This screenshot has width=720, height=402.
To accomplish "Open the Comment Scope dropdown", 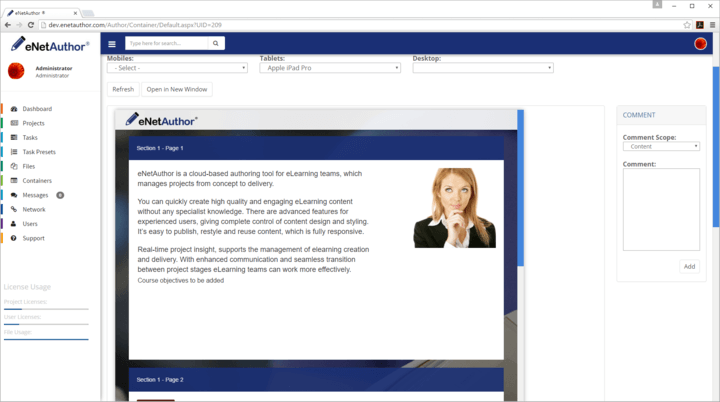I will pyautogui.click(x=661, y=147).
